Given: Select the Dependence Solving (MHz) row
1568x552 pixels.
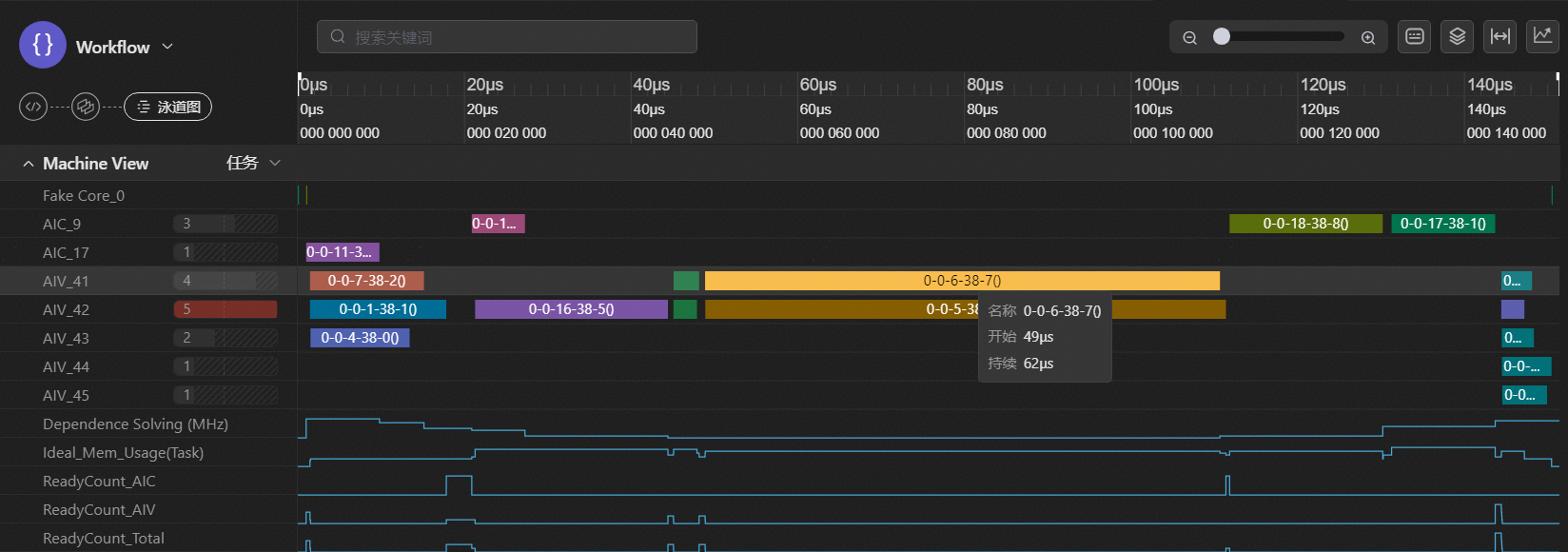Looking at the screenshot, I should (x=135, y=424).
